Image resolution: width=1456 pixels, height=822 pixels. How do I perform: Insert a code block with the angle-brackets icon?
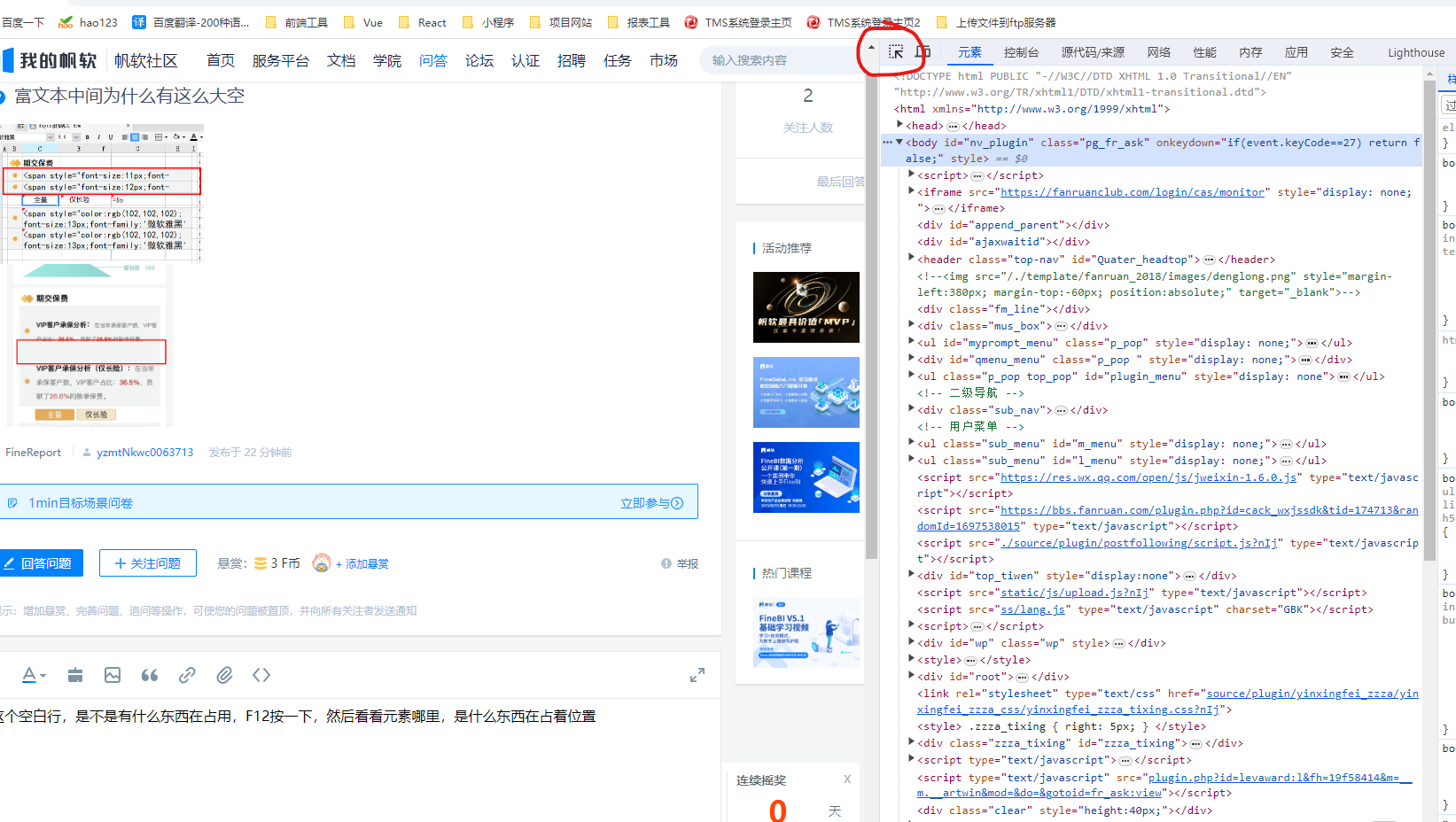pyautogui.click(x=261, y=675)
